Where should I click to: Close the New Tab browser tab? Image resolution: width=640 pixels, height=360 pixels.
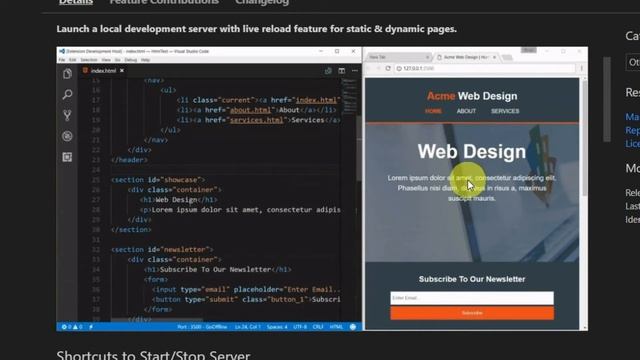click(427, 57)
